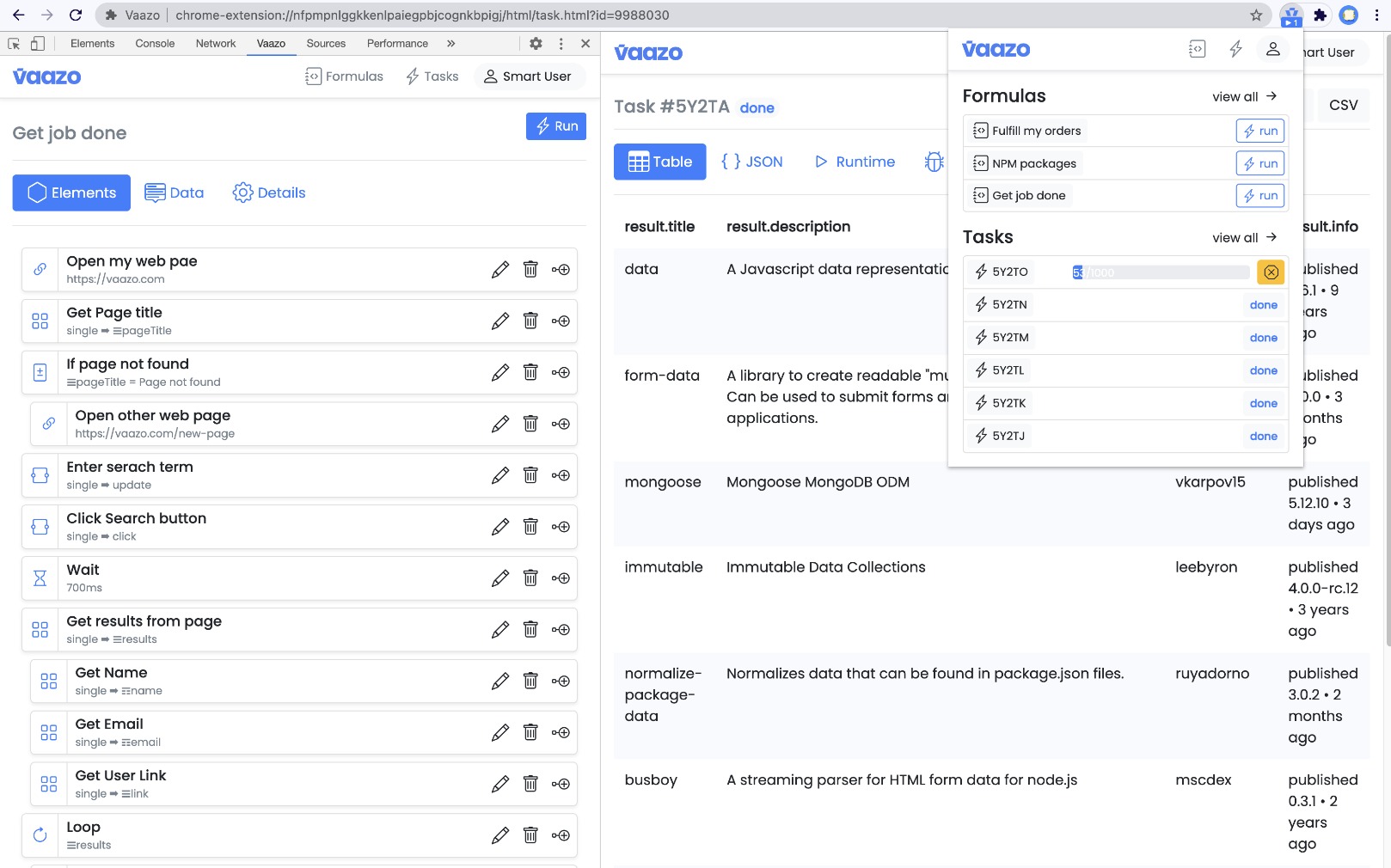1391x868 pixels.
Task: Expand more DevTools tabs chevron
Action: (x=451, y=44)
